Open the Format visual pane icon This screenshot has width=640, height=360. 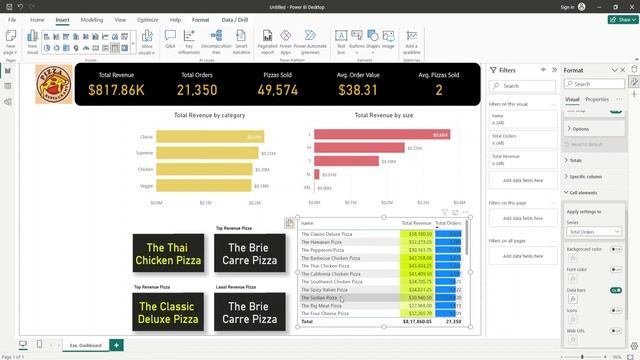tap(634, 82)
